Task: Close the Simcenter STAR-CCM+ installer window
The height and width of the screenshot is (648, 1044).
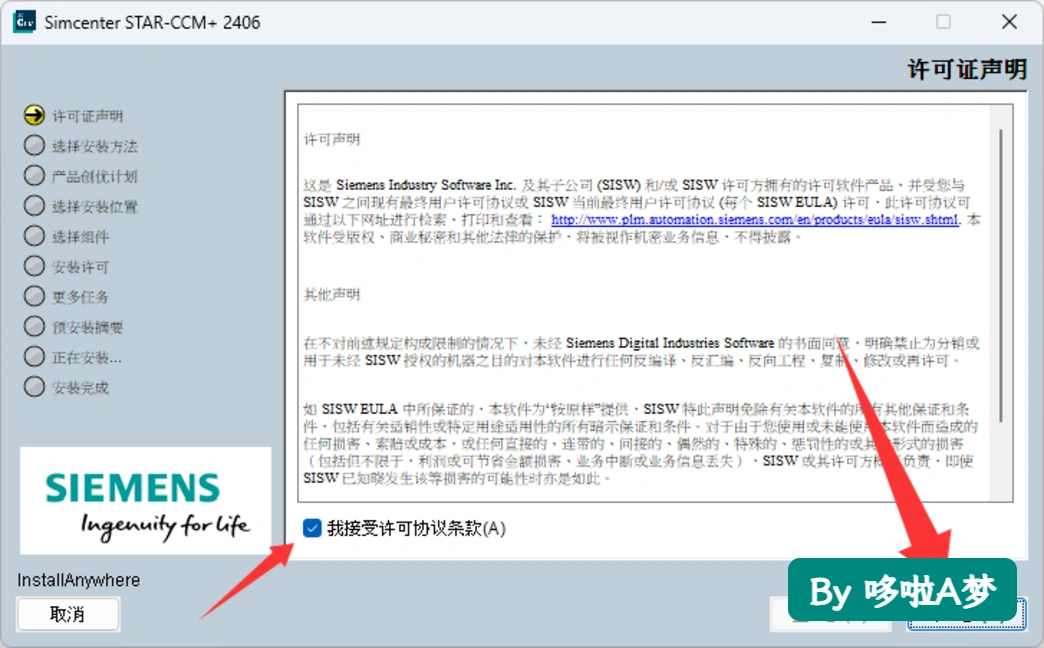Action: [x=1009, y=22]
